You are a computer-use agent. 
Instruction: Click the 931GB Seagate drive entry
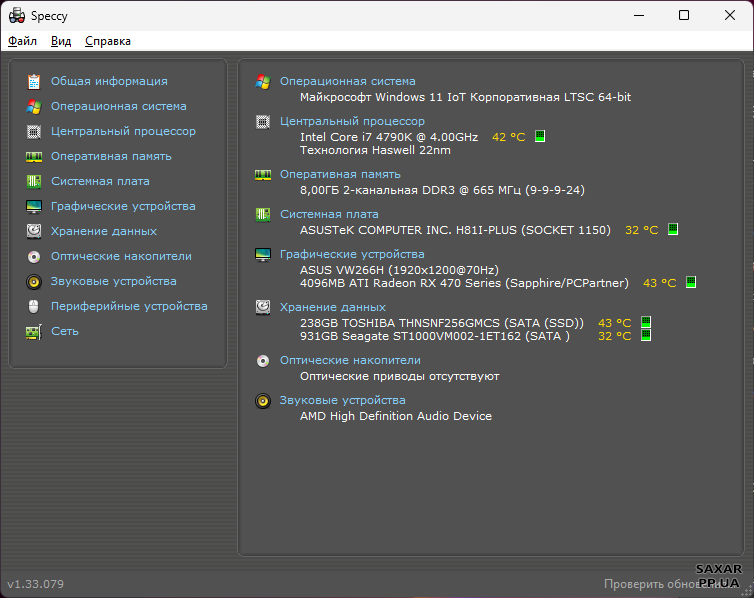(435, 336)
